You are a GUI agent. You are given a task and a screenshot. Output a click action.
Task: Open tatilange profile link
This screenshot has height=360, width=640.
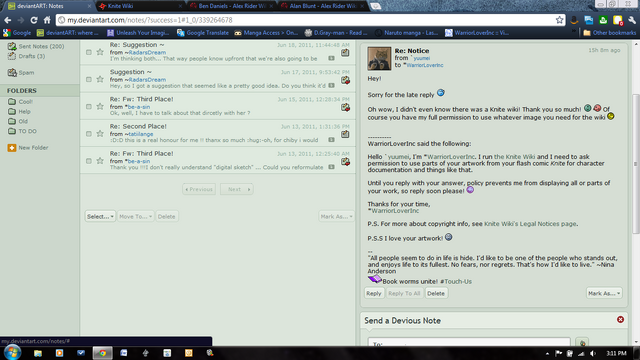click(x=141, y=134)
